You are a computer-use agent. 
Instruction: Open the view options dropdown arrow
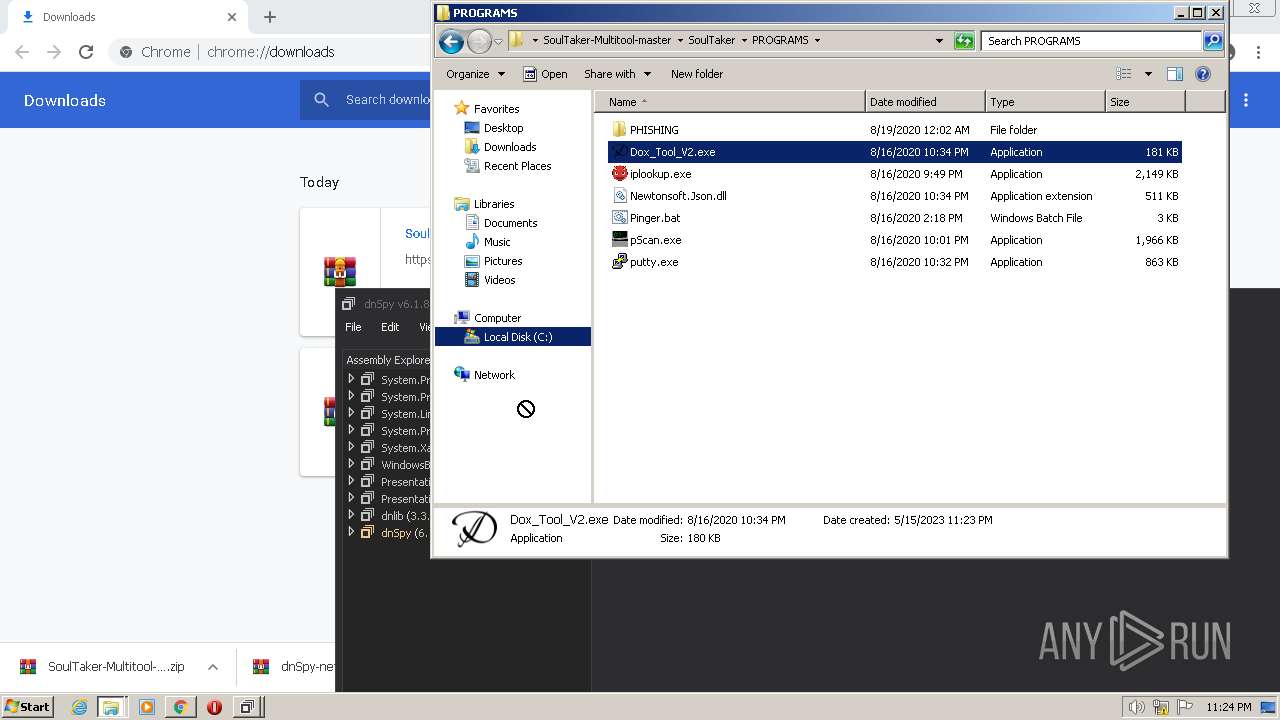coord(1148,74)
